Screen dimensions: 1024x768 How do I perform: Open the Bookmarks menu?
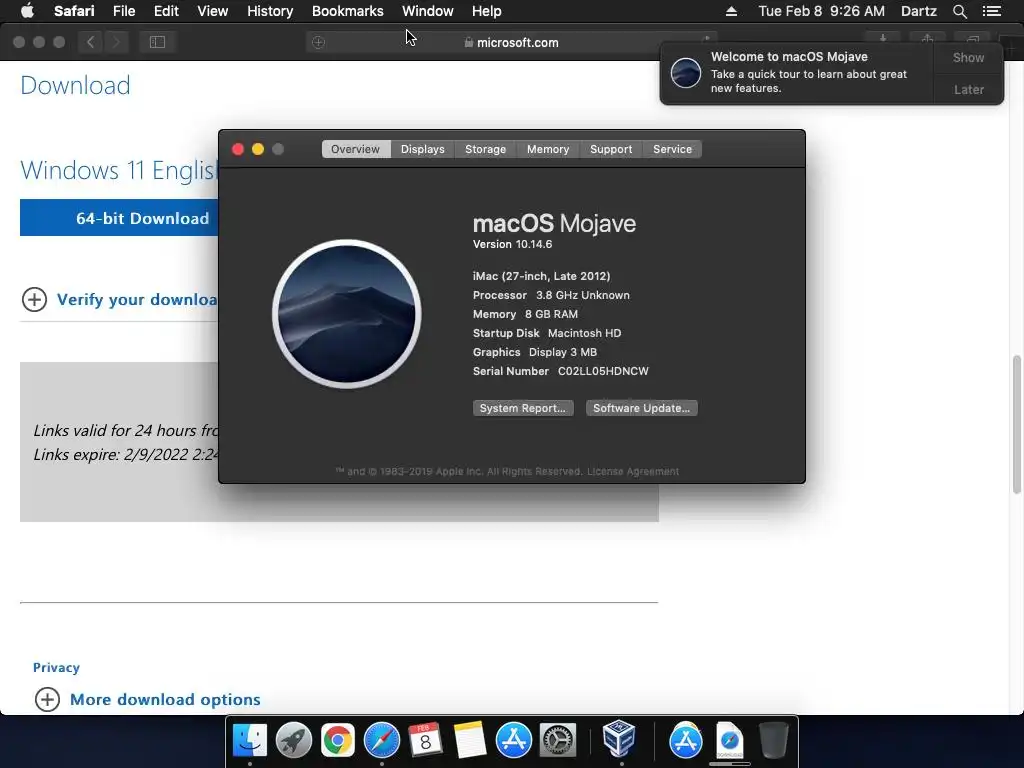point(347,11)
